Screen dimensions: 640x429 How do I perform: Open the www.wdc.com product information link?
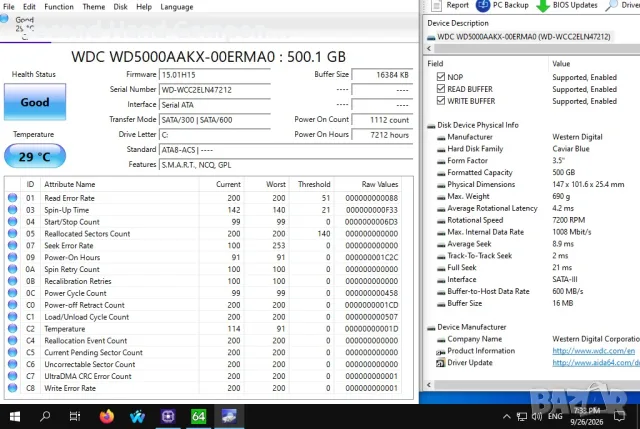pos(593,351)
